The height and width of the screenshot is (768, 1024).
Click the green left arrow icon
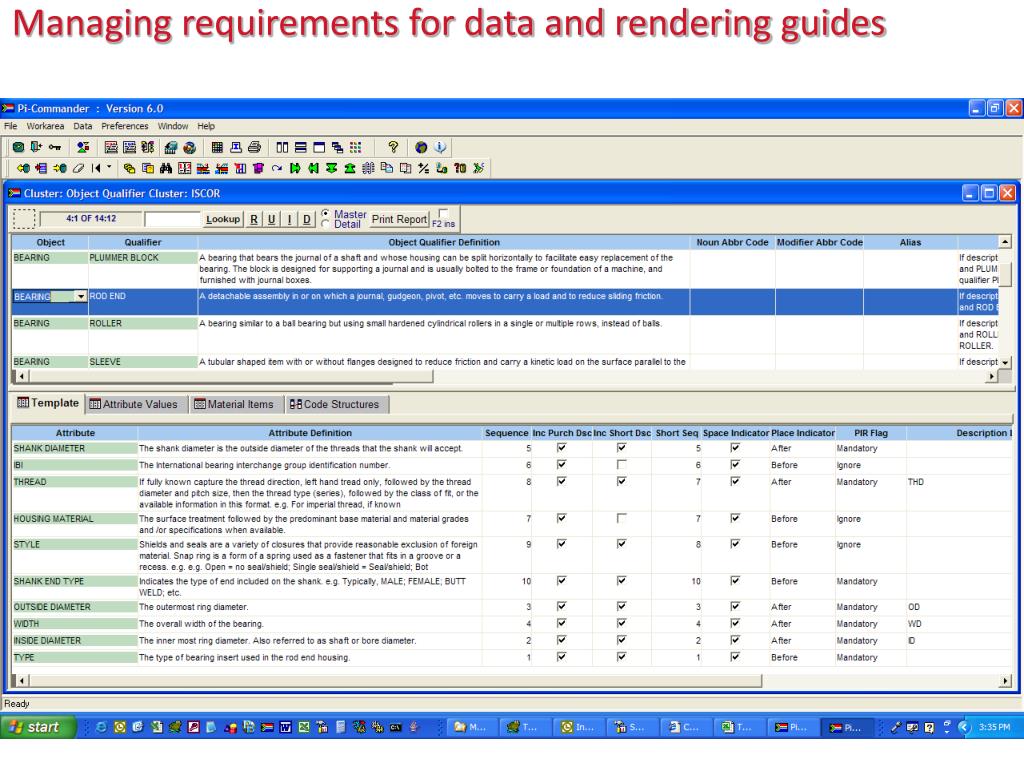tap(313, 168)
